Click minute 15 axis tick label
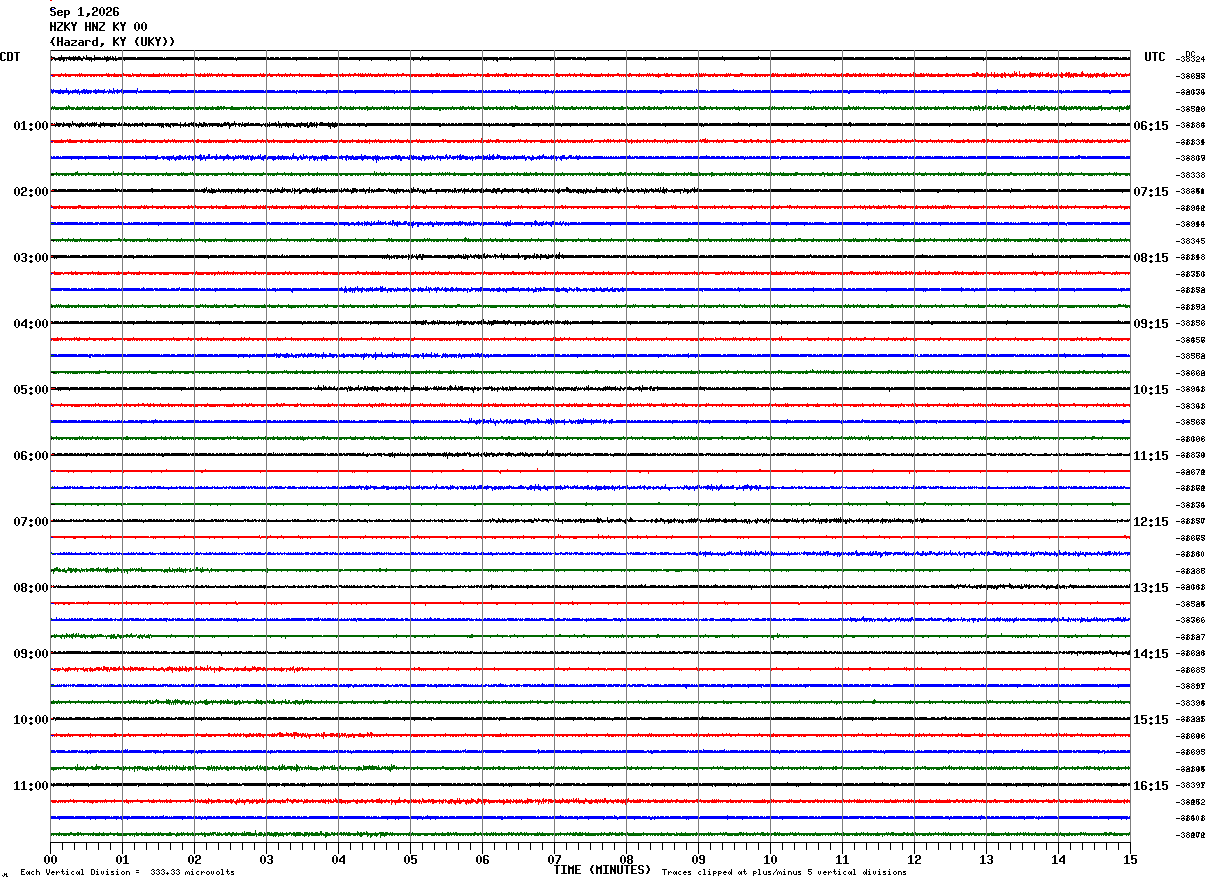The image size is (1210, 886). (x=1130, y=859)
